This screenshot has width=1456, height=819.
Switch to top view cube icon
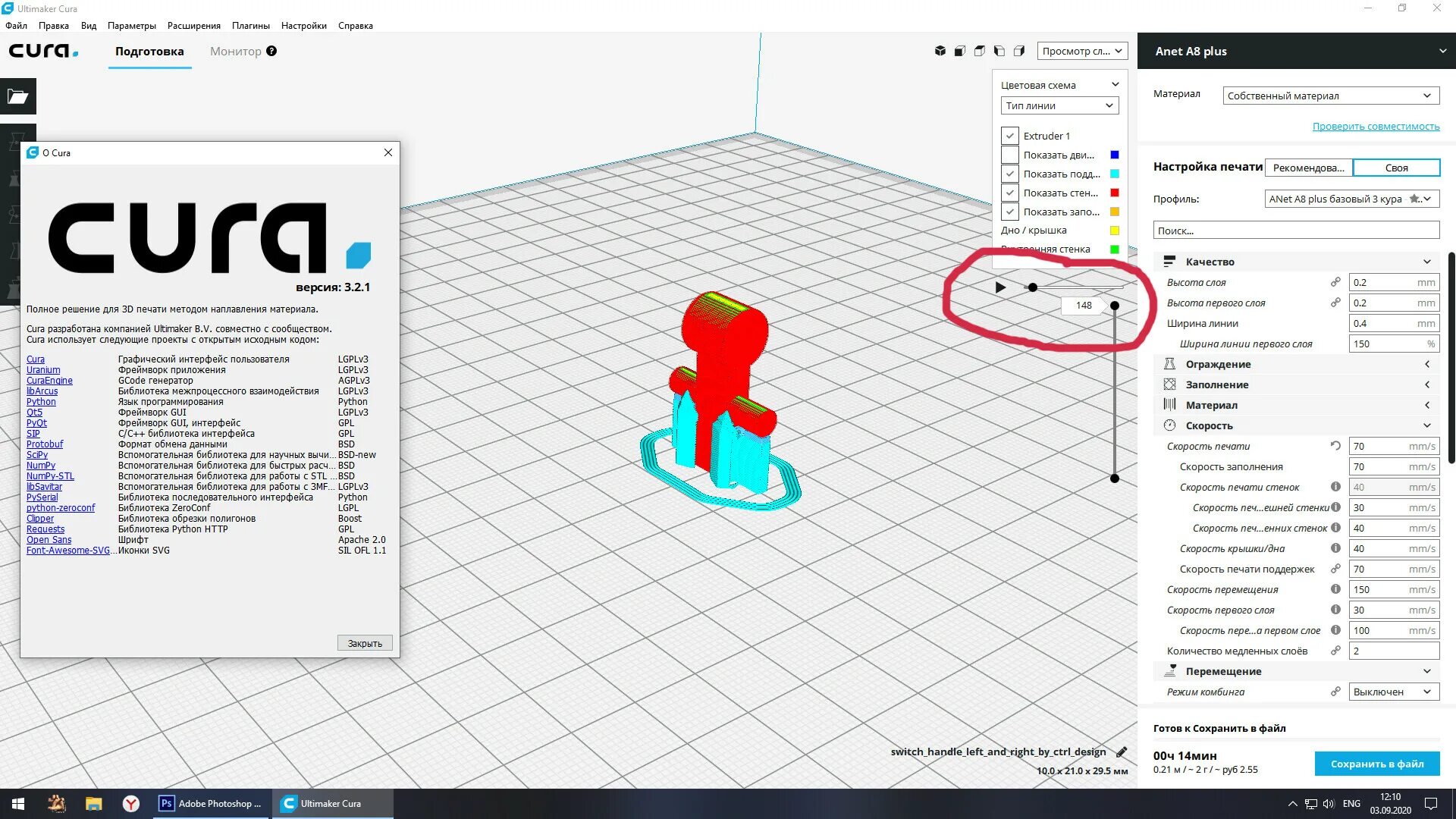[x=980, y=51]
